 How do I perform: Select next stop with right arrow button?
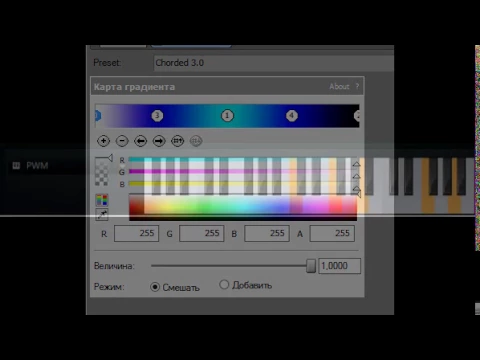159,141
